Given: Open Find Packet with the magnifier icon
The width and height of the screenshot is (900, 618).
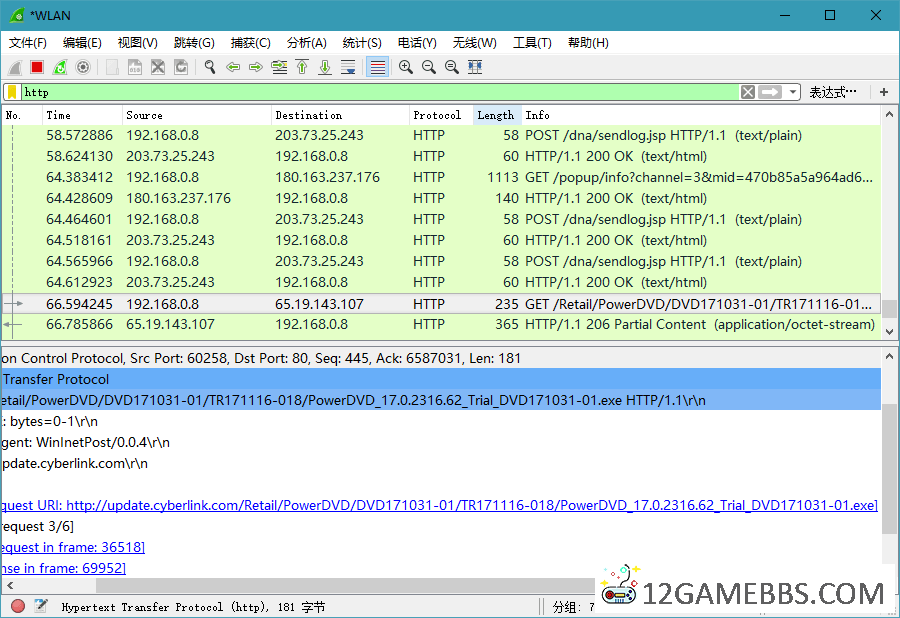Looking at the screenshot, I should pyautogui.click(x=210, y=68).
